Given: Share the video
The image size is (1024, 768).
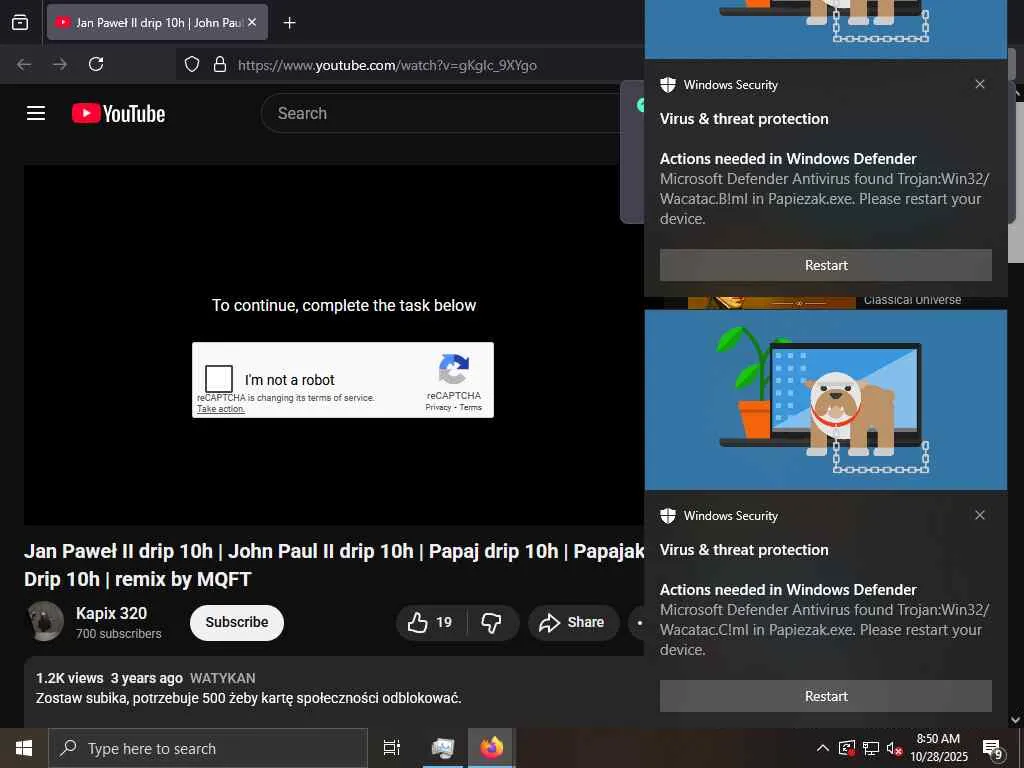Looking at the screenshot, I should 572,622.
